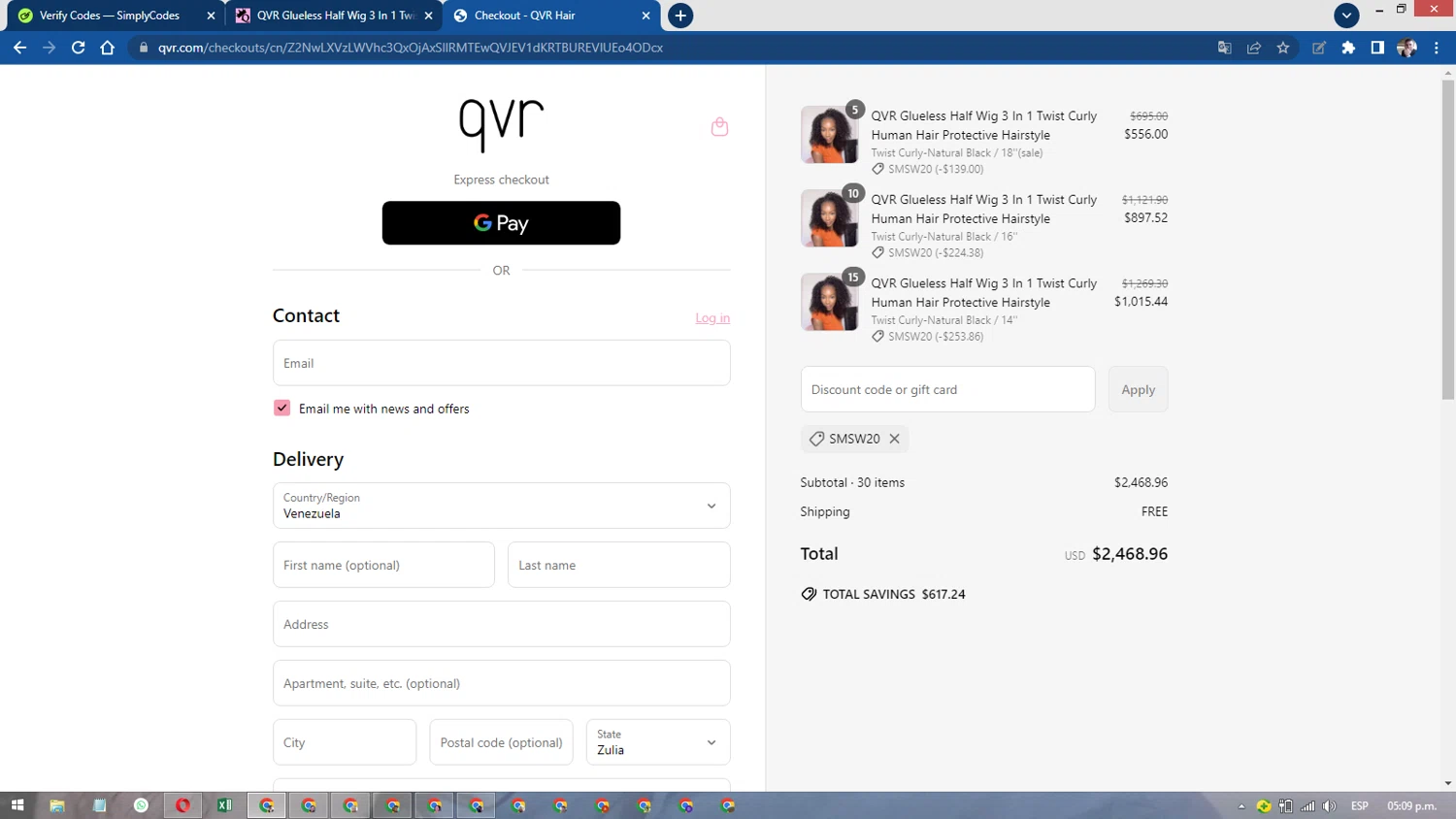Screen dimensions: 1456x819
Task: Select the Checkout - QVR Hair tab
Action: point(544,16)
